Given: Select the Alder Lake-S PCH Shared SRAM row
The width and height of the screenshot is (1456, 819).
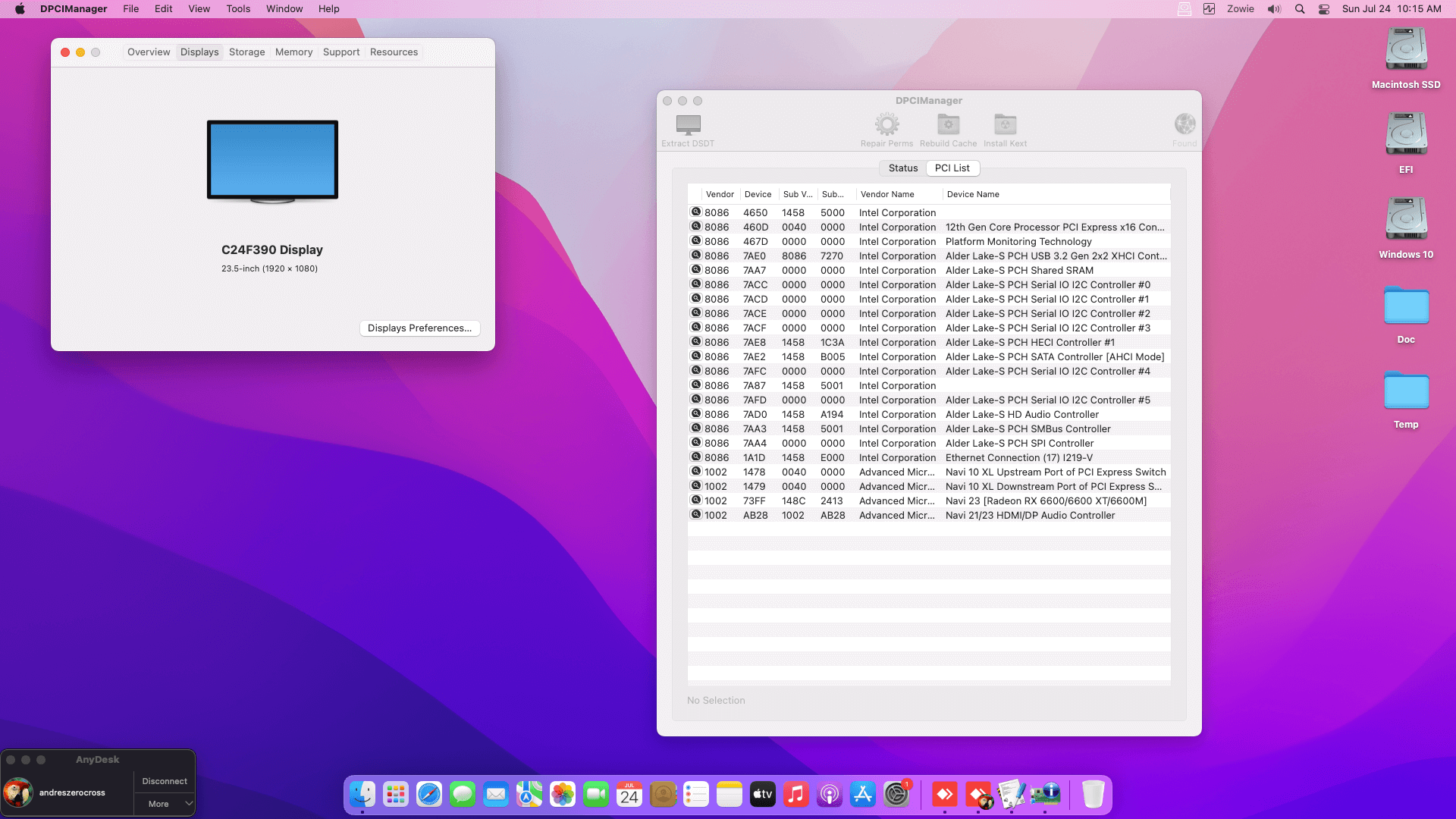Looking at the screenshot, I should [929, 271].
